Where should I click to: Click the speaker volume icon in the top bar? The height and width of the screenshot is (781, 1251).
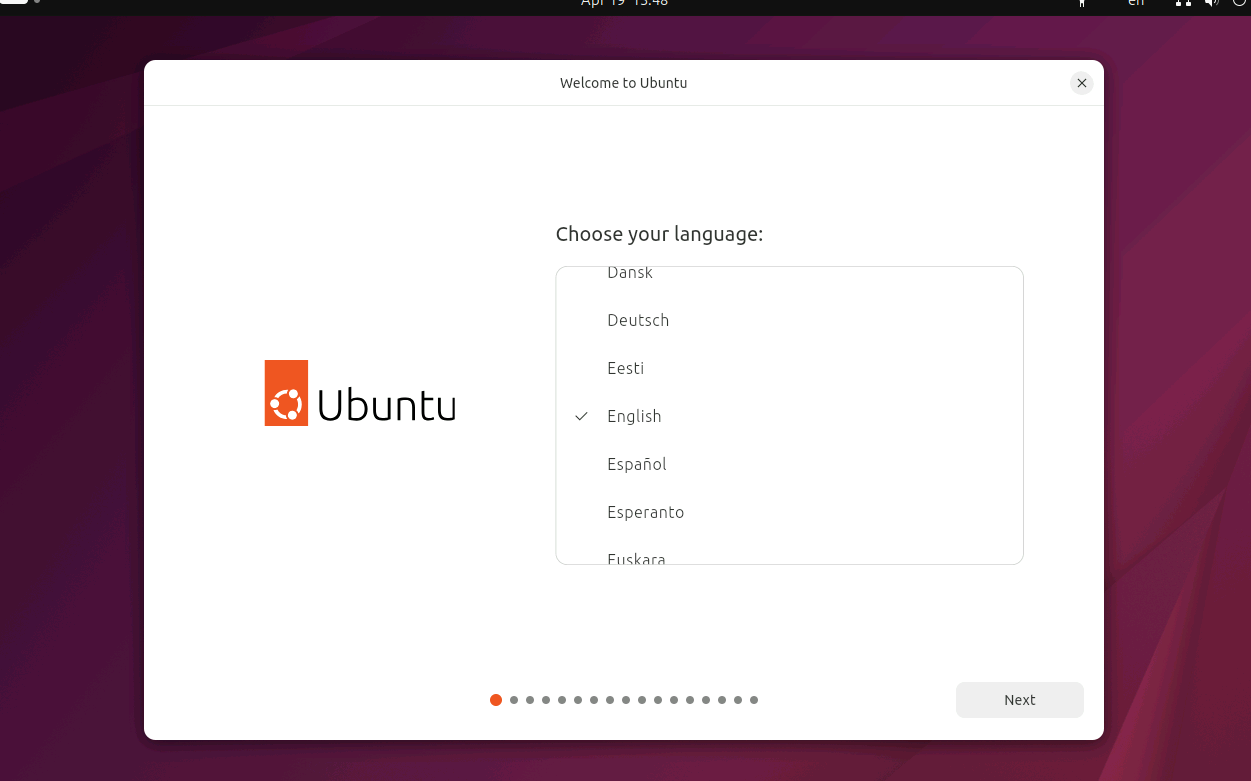click(1211, 5)
